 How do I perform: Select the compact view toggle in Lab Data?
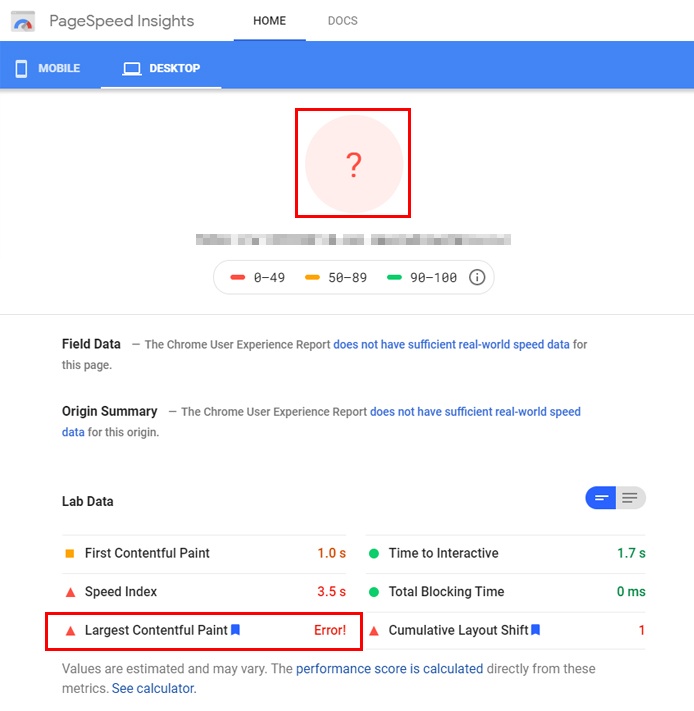pyautogui.click(x=601, y=498)
